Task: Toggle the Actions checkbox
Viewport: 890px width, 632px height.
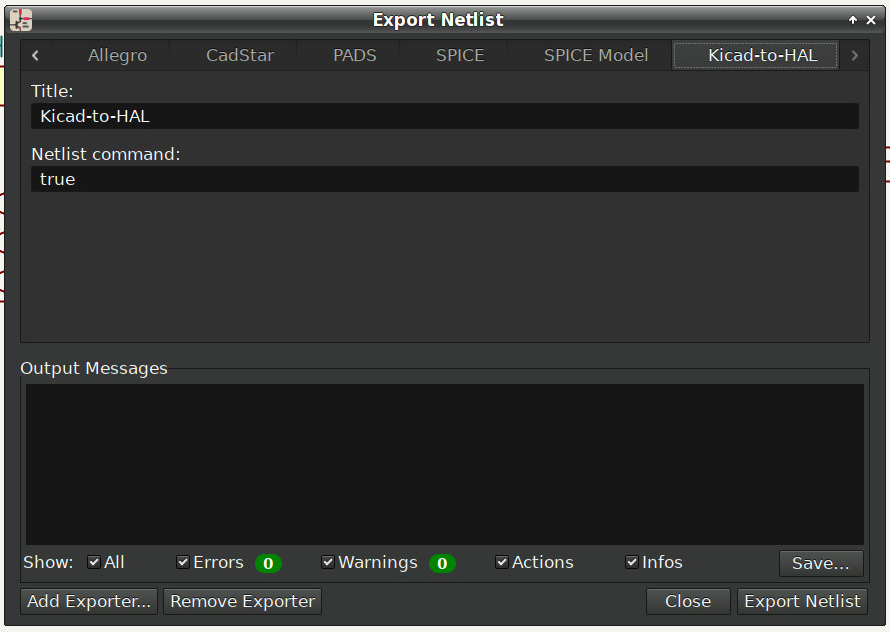Action: coord(501,562)
